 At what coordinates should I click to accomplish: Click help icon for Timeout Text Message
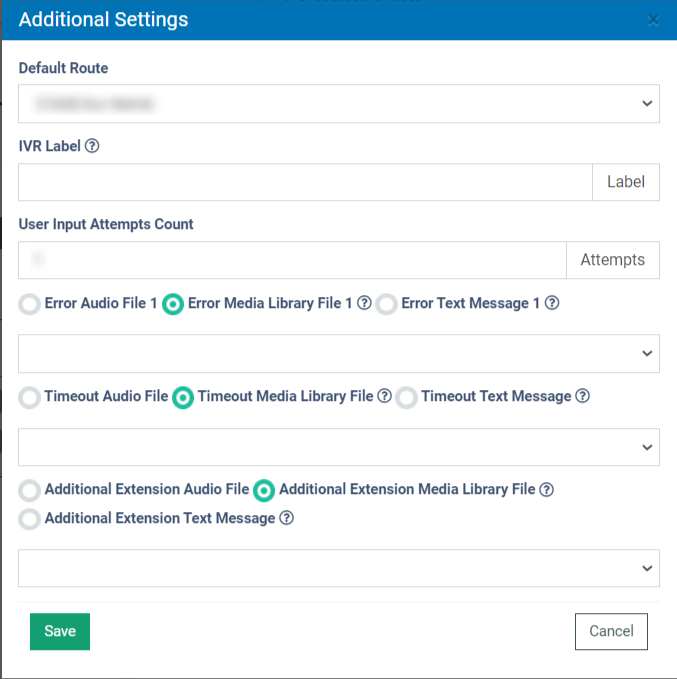click(582, 397)
